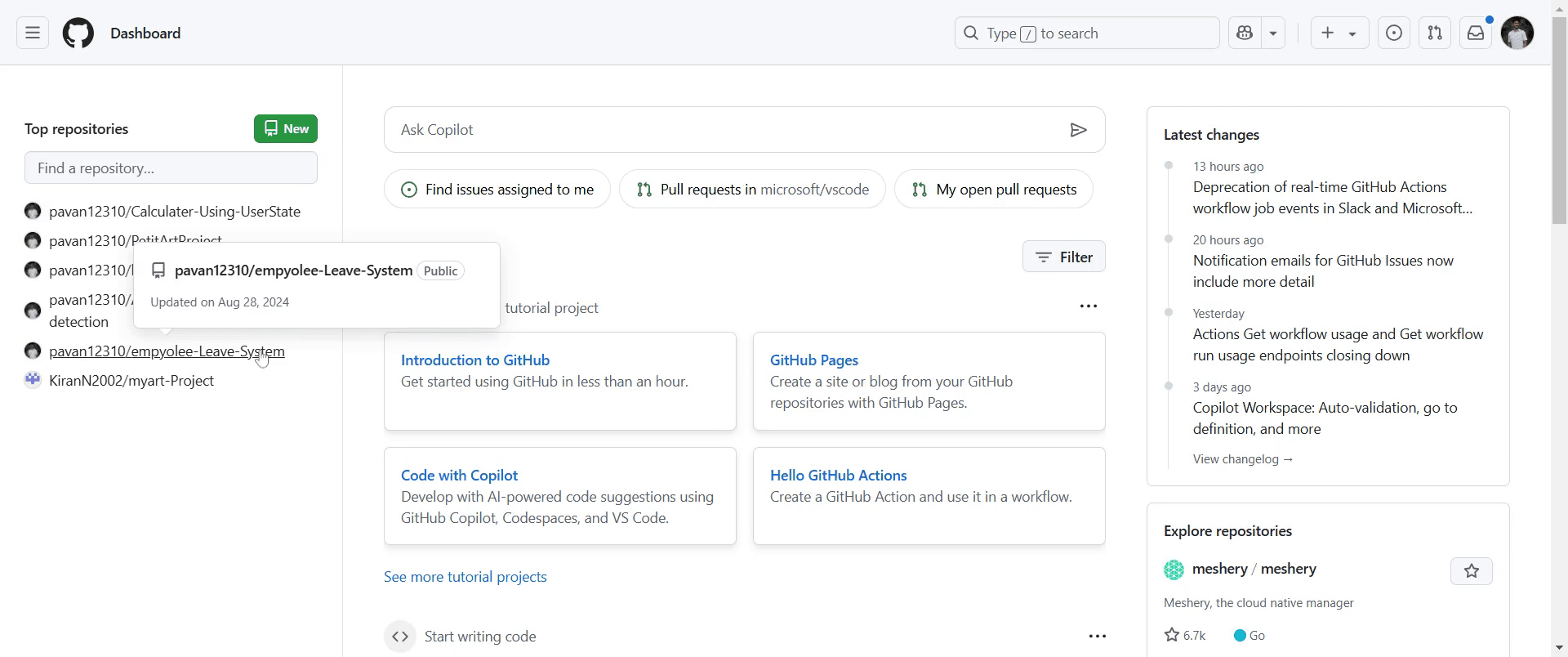Click the green New repository button

point(286,129)
